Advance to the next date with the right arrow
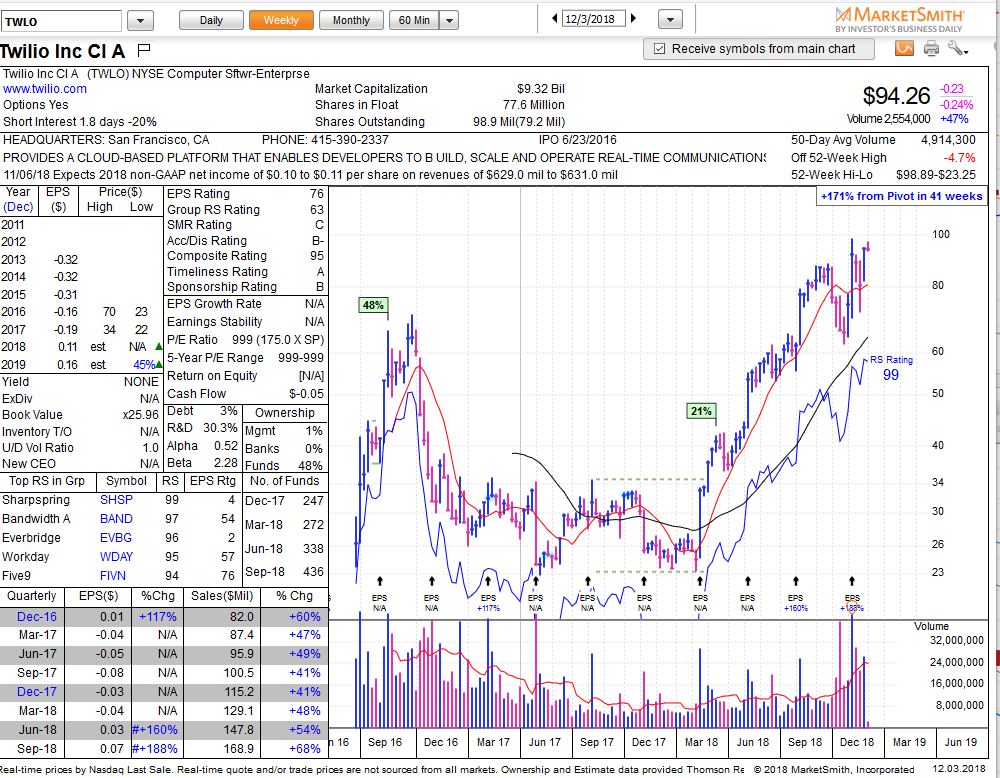Image resolution: width=1000 pixels, height=778 pixels. [633, 18]
